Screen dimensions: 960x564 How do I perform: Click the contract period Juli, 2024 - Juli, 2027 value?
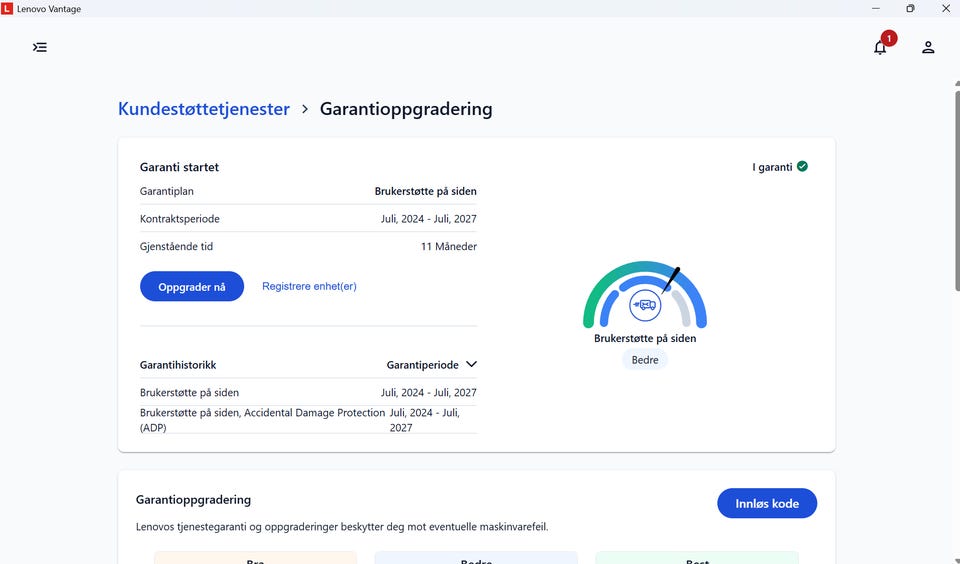point(429,219)
